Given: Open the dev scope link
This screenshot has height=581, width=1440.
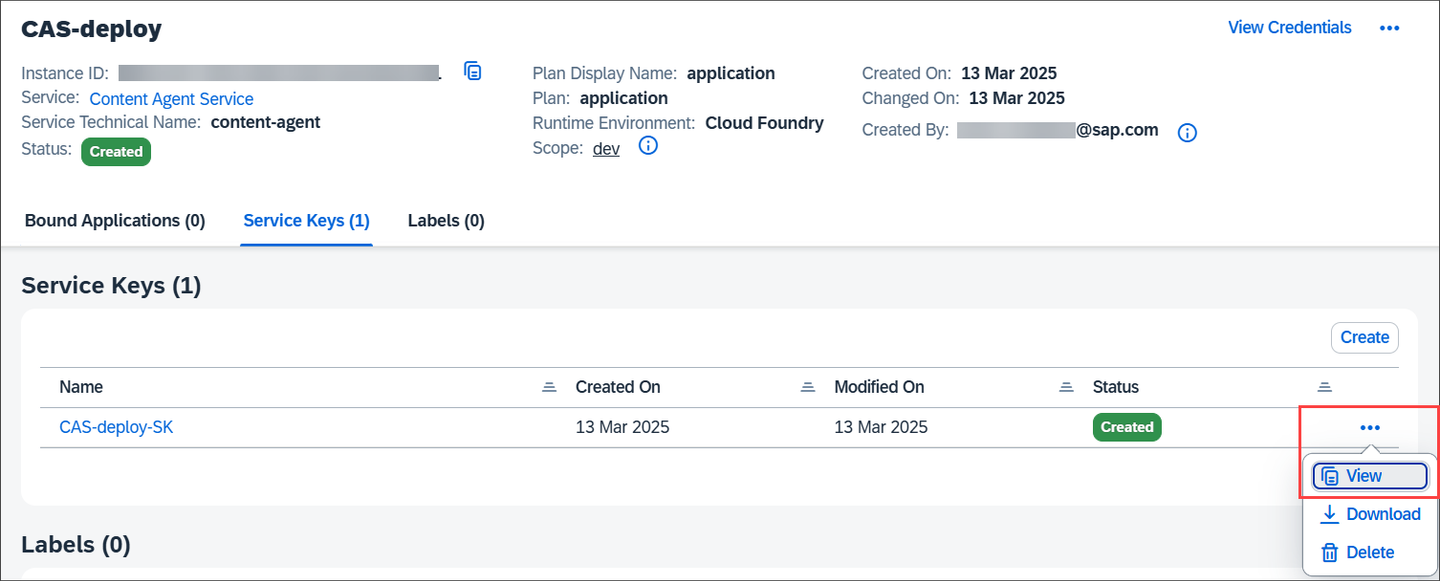Looking at the screenshot, I should click(x=606, y=148).
